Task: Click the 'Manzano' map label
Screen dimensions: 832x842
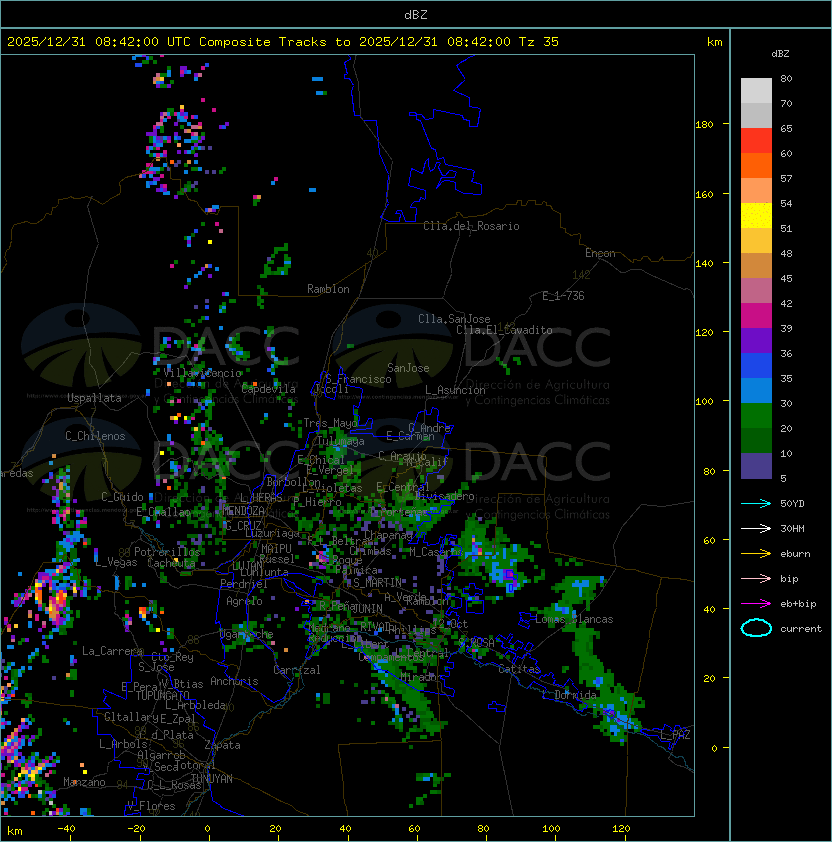Action: click(84, 782)
